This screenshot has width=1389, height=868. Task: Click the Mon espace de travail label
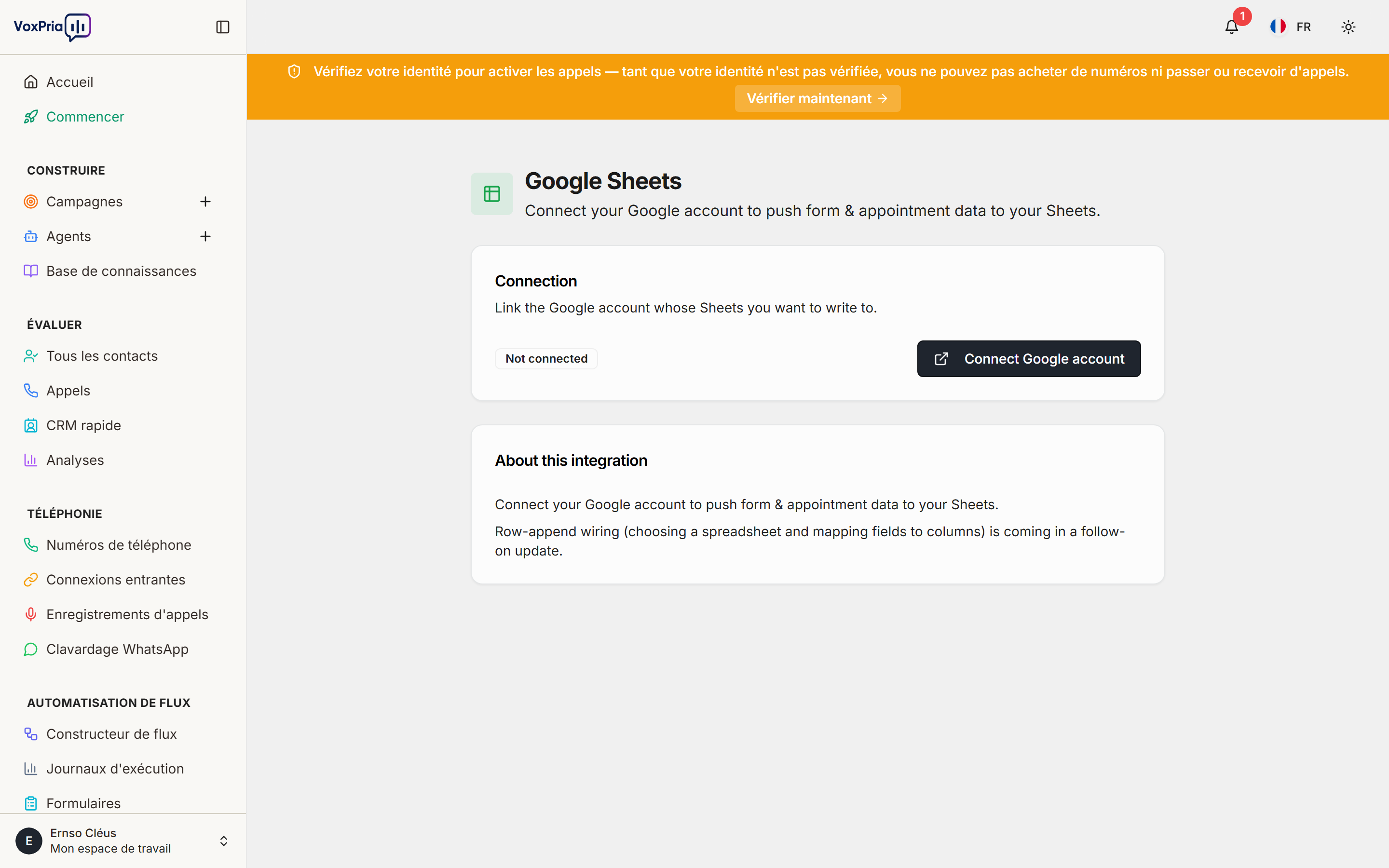click(x=111, y=849)
